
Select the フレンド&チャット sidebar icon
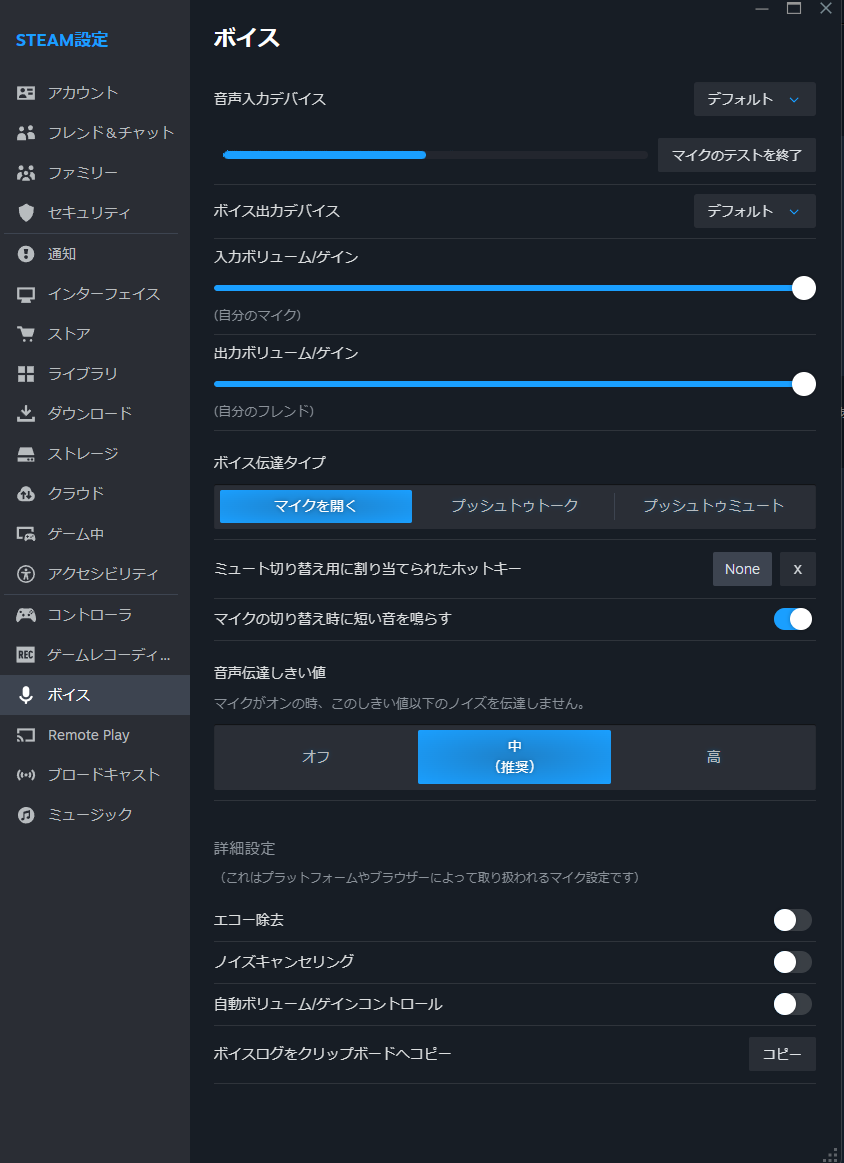[25, 132]
